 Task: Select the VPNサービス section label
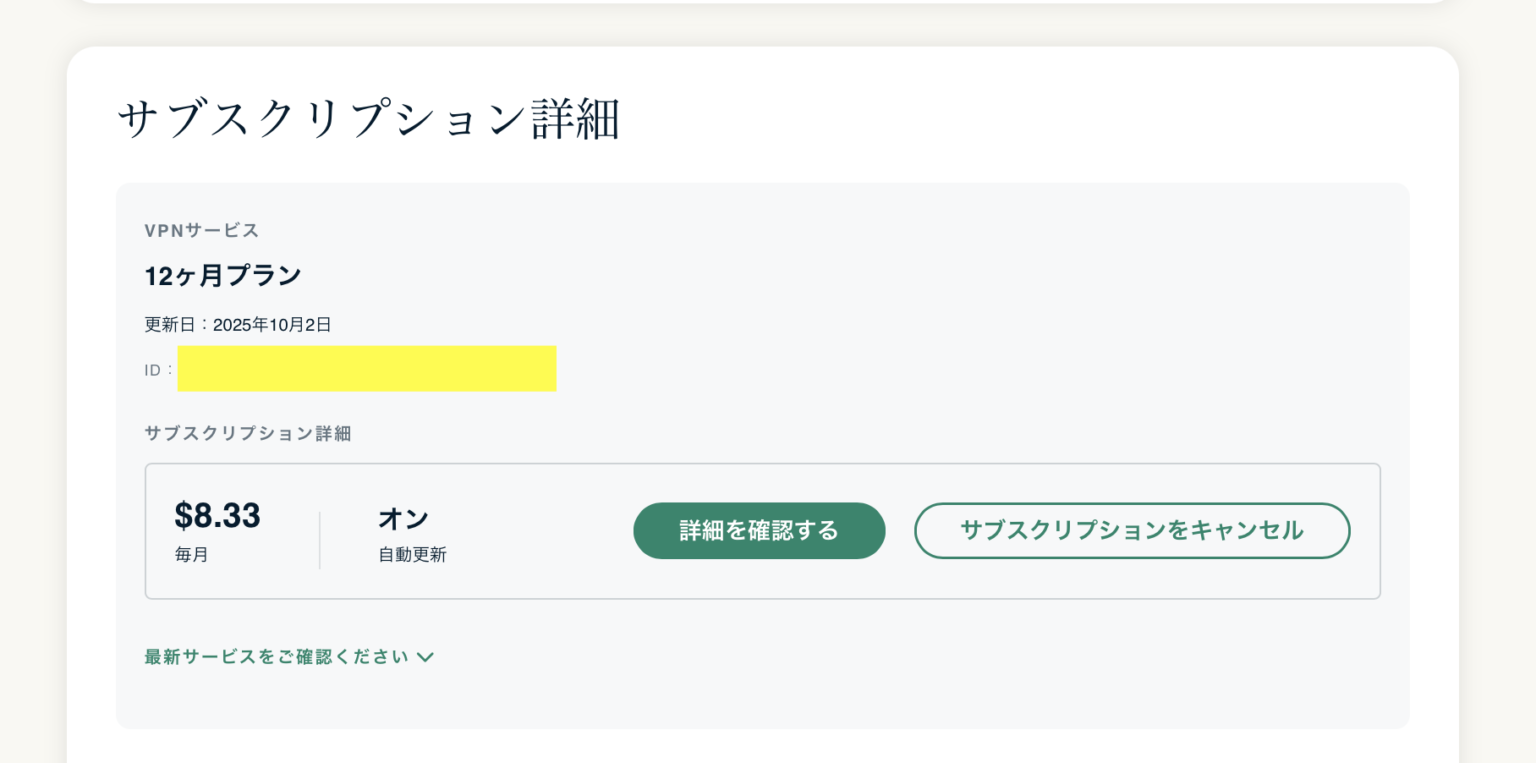tap(200, 230)
